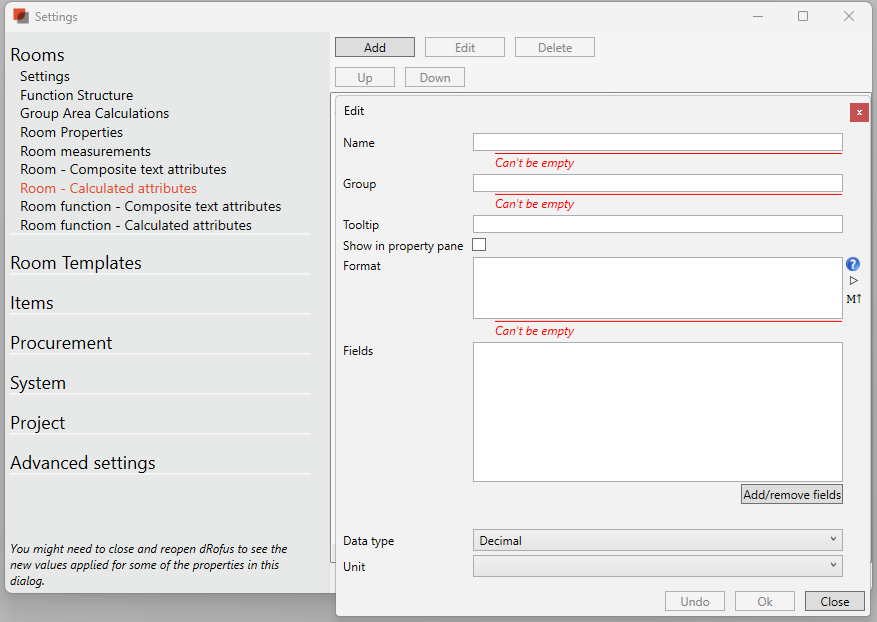Image resolution: width=877 pixels, height=622 pixels.
Task: Click the blue help icon beside Format
Action: (853, 264)
